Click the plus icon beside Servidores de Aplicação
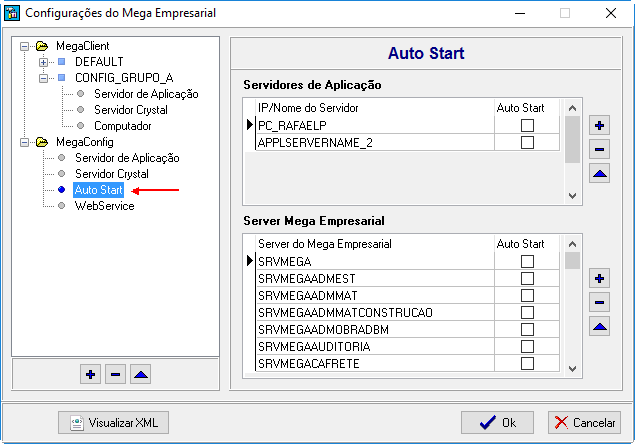This screenshot has width=635, height=444. tap(599, 125)
